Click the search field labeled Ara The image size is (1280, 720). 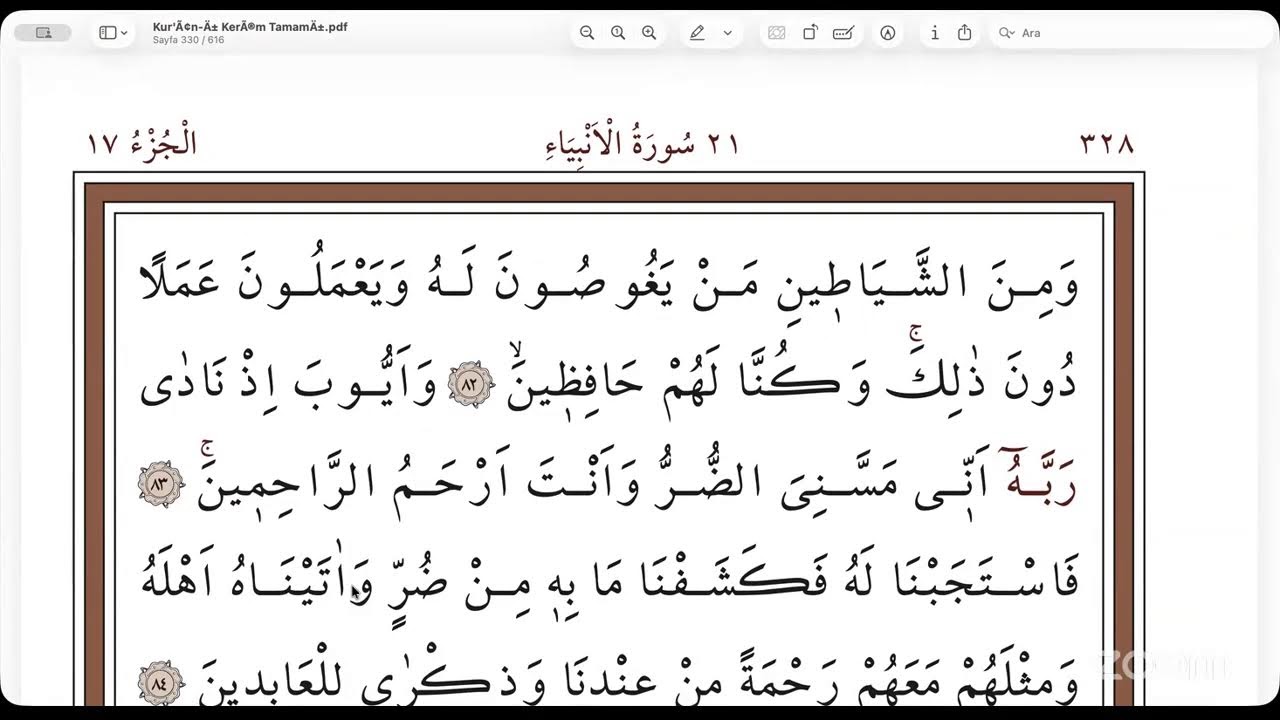(x=1130, y=33)
